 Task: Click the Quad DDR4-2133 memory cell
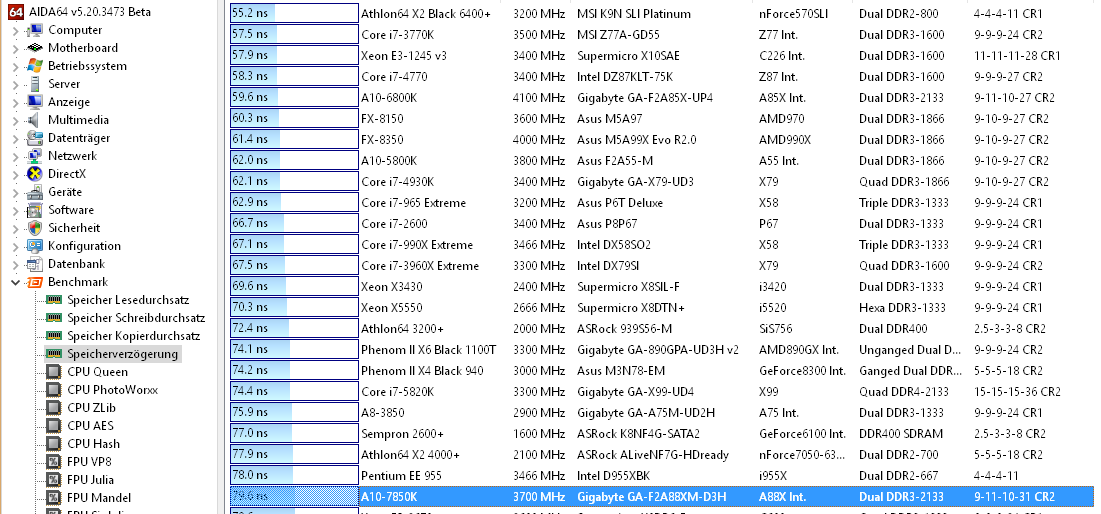point(904,392)
